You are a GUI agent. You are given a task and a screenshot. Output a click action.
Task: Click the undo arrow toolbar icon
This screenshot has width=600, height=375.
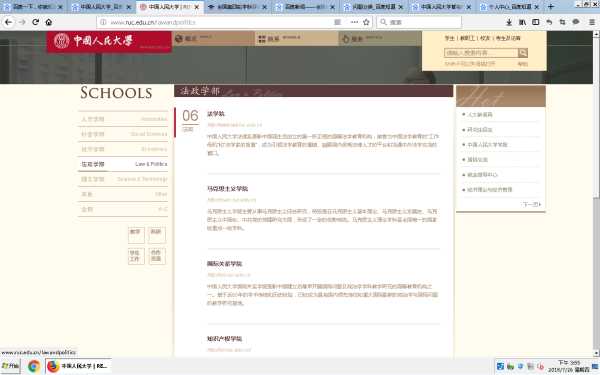[x=549, y=22]
